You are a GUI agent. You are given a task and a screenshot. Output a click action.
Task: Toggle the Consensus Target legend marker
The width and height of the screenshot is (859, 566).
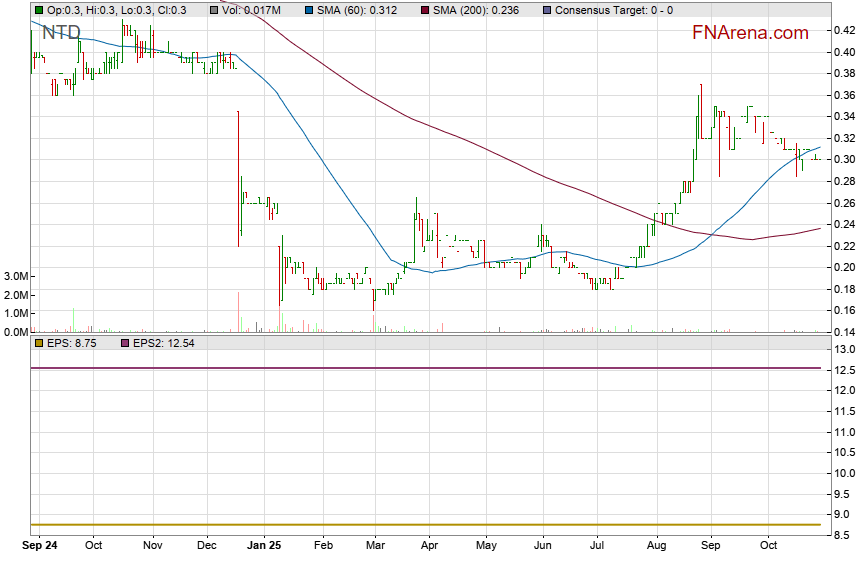click(x=546, y=10)
